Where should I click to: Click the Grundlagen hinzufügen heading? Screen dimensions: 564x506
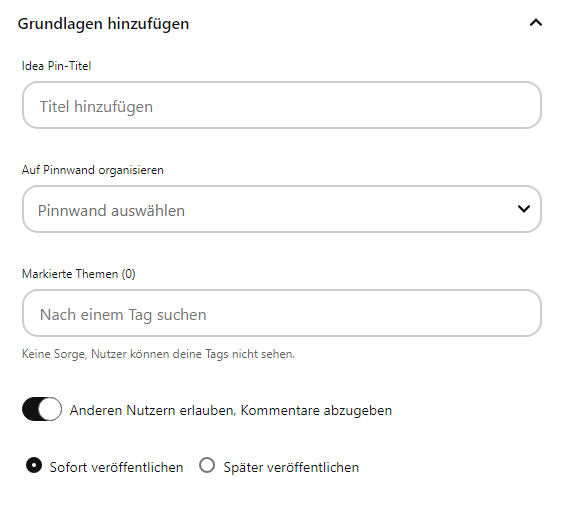pos(103,24)
